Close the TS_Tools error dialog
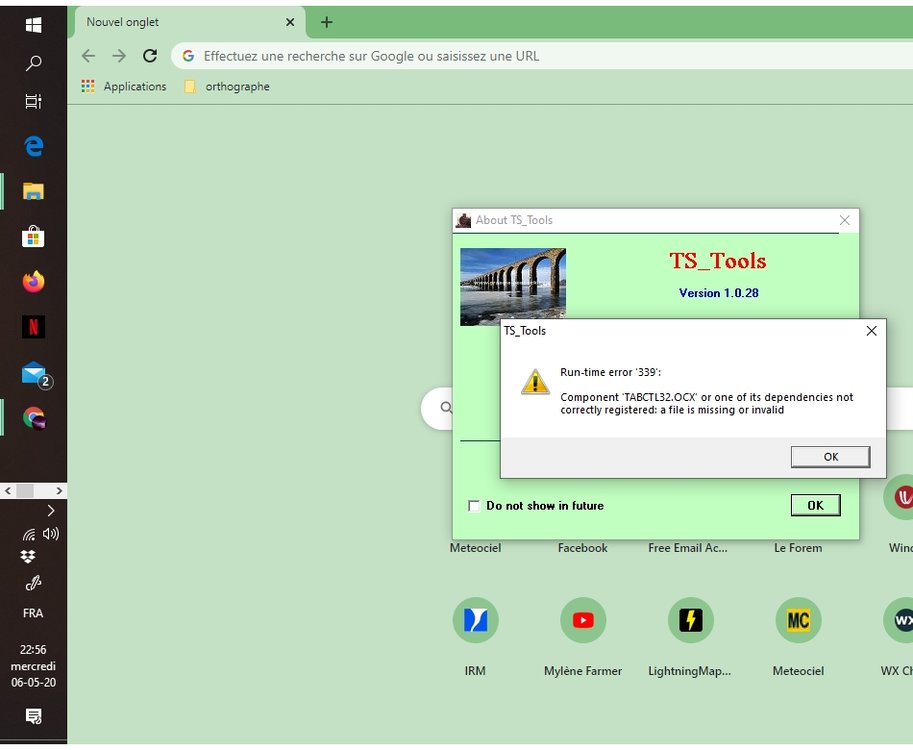This screenshot has height=750, width=913. (871, 331)
